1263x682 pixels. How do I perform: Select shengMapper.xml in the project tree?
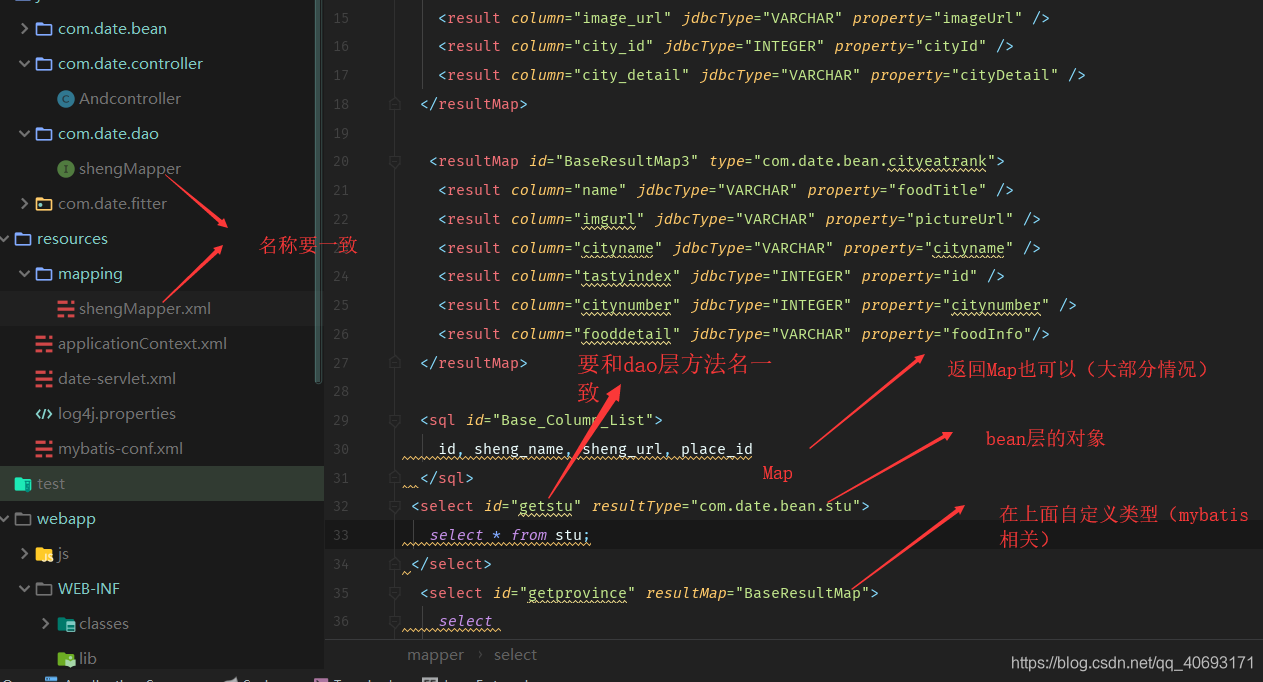[x=145, y=308]
